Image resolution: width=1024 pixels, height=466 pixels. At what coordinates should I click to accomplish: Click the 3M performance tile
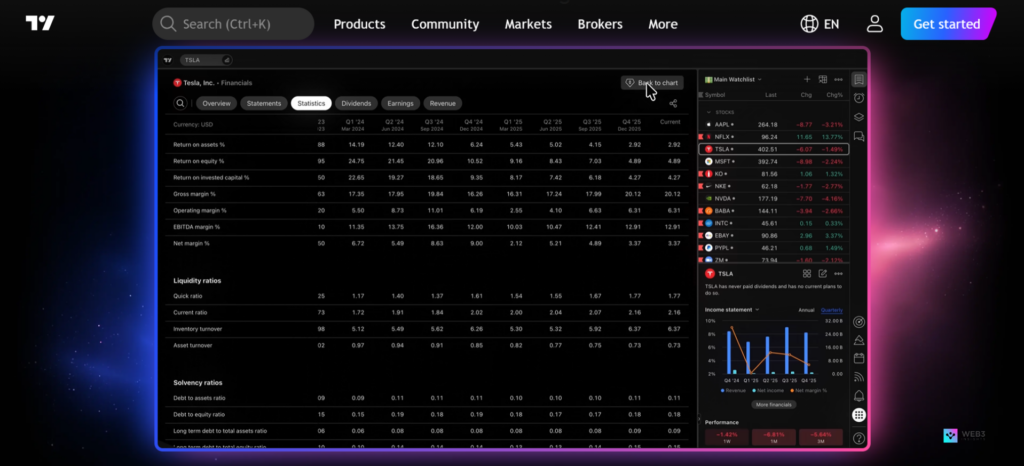tap(822, 437)
